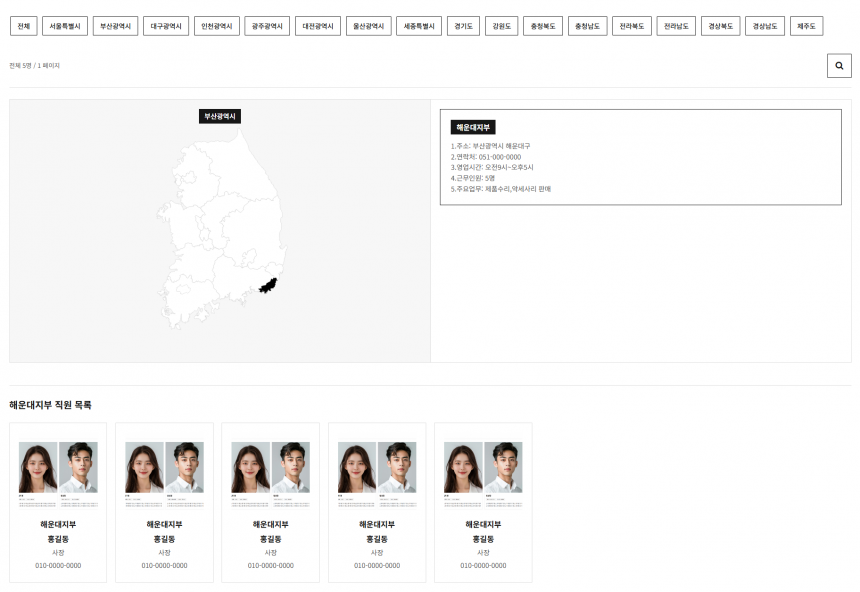Pick the 울산광역시 region button
Viewport: 860px width, 592px height.
pos(369,26)
